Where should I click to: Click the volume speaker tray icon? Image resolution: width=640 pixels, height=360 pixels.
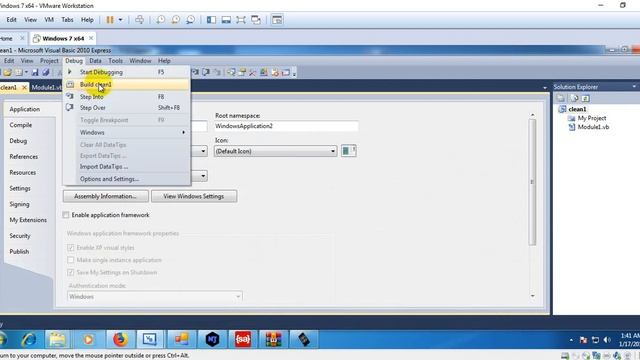pyautogui.click(x=607, y=340)
